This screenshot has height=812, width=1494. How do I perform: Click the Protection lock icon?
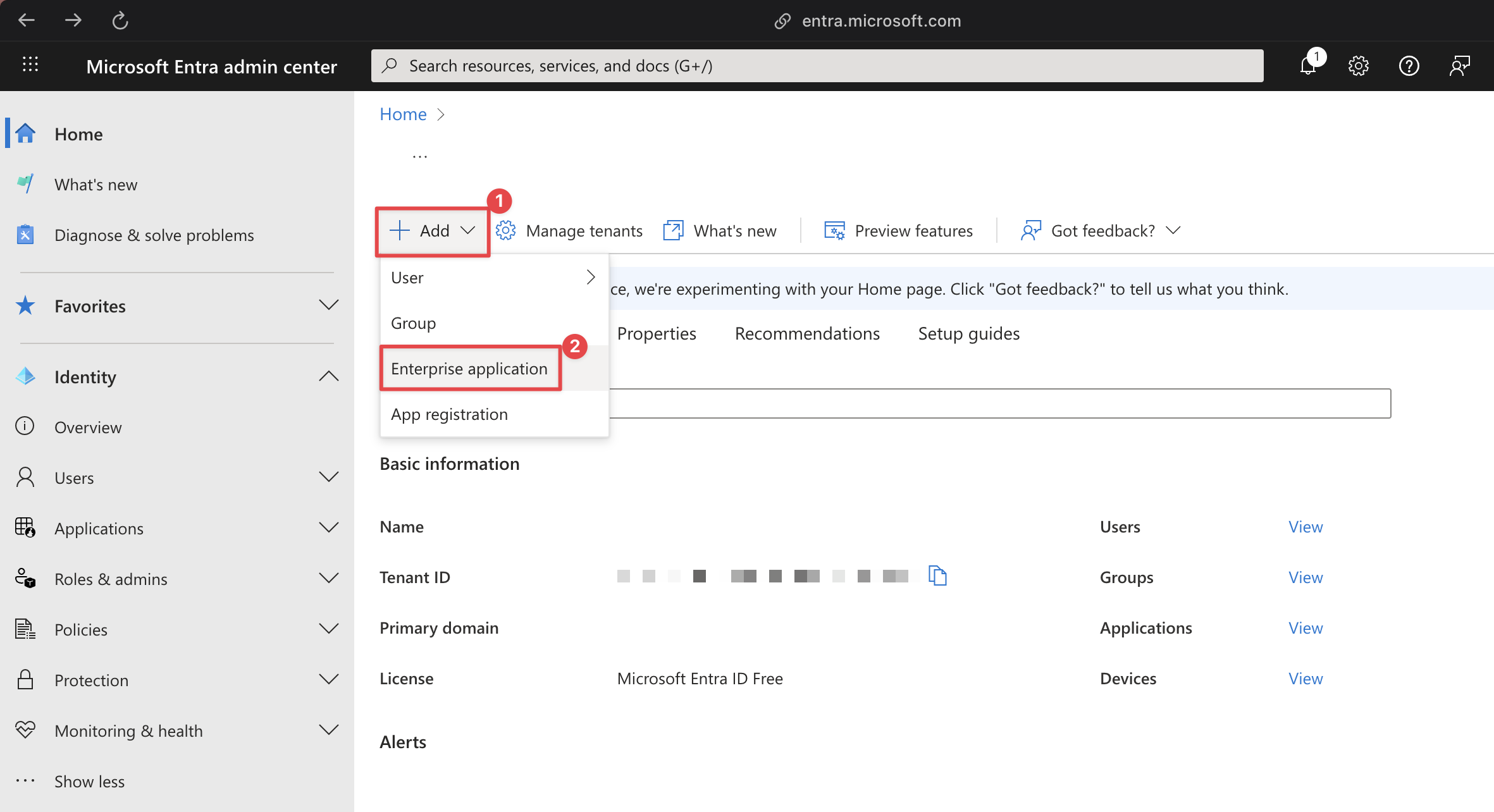coord(25,679)
